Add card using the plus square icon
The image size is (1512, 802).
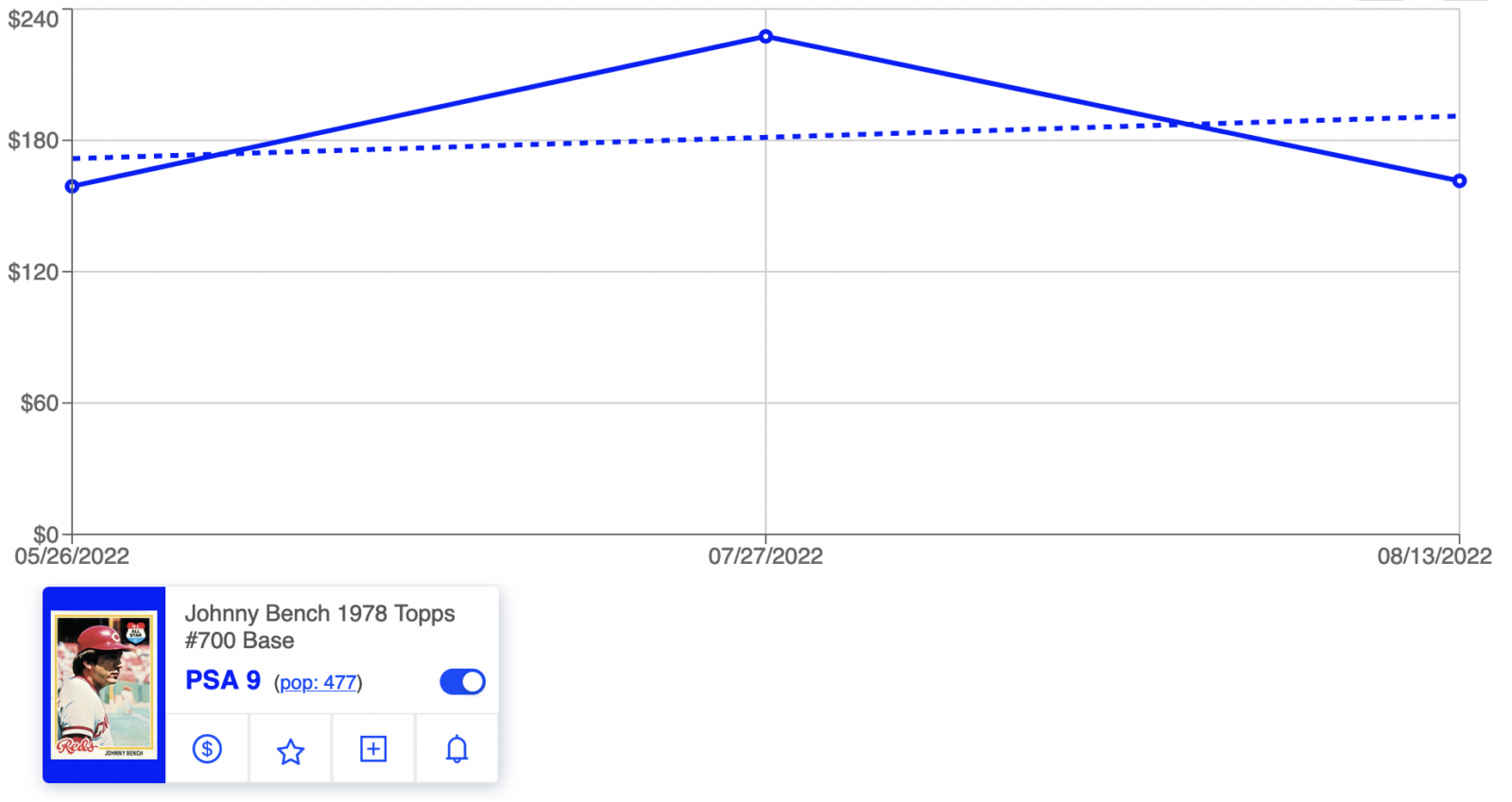click(373, 749)
